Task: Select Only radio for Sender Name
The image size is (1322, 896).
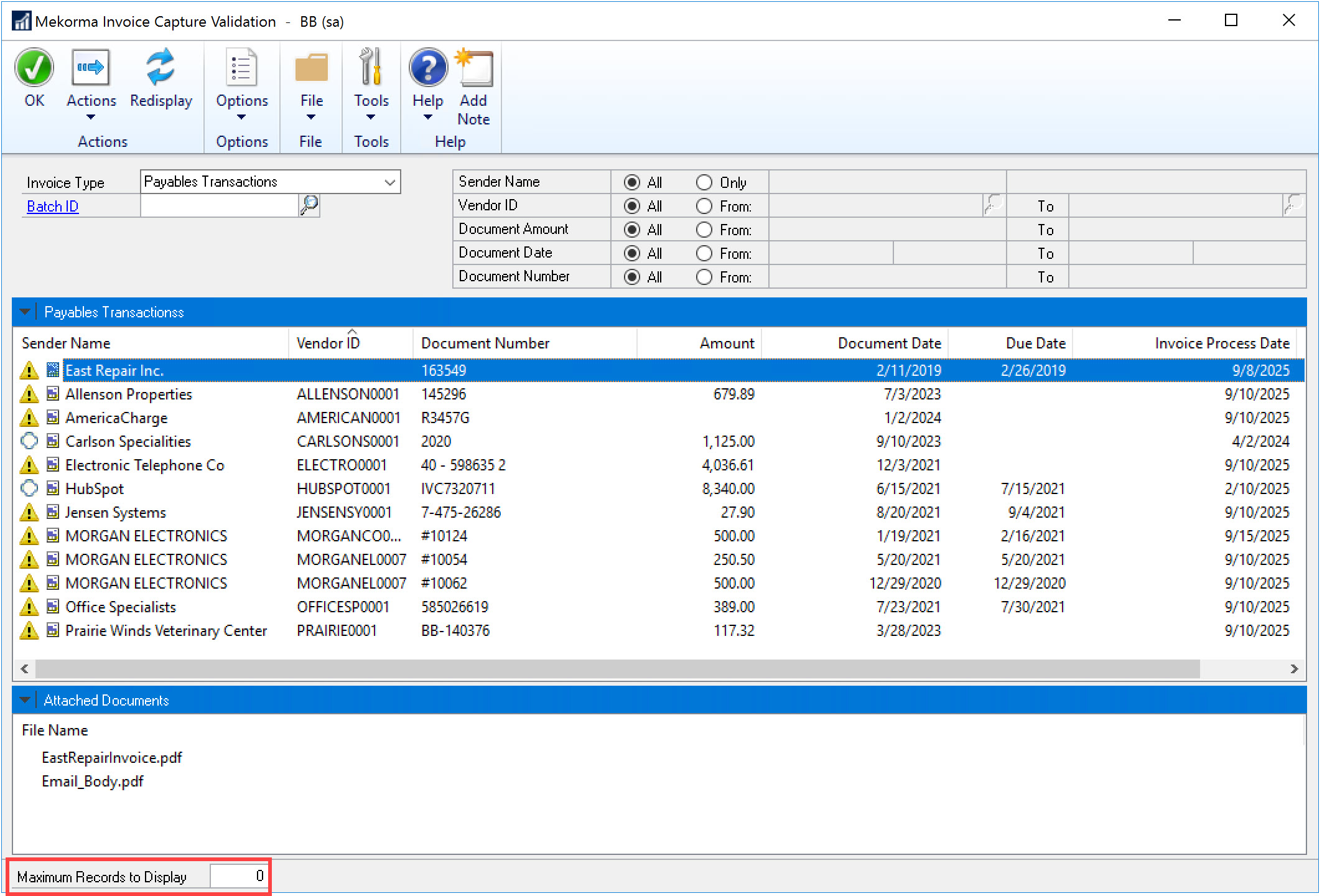Action: [x=704, y=182]
